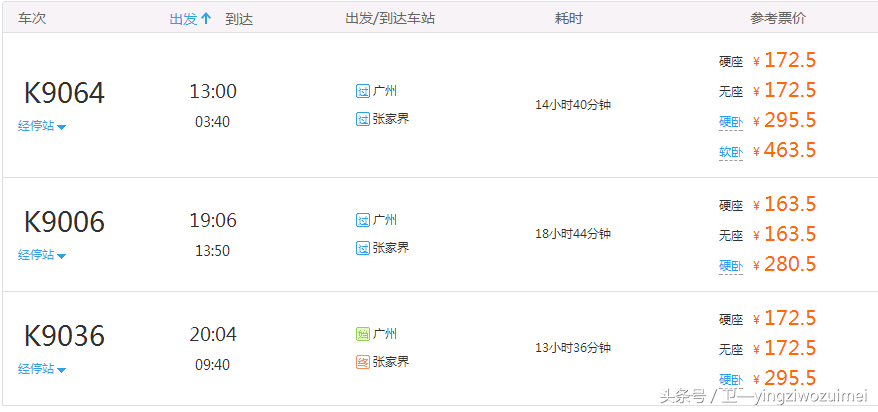Viewport: 878px width, 412px height.
Task: Sort trains by 出发 departure time
Action: point(184,18)
